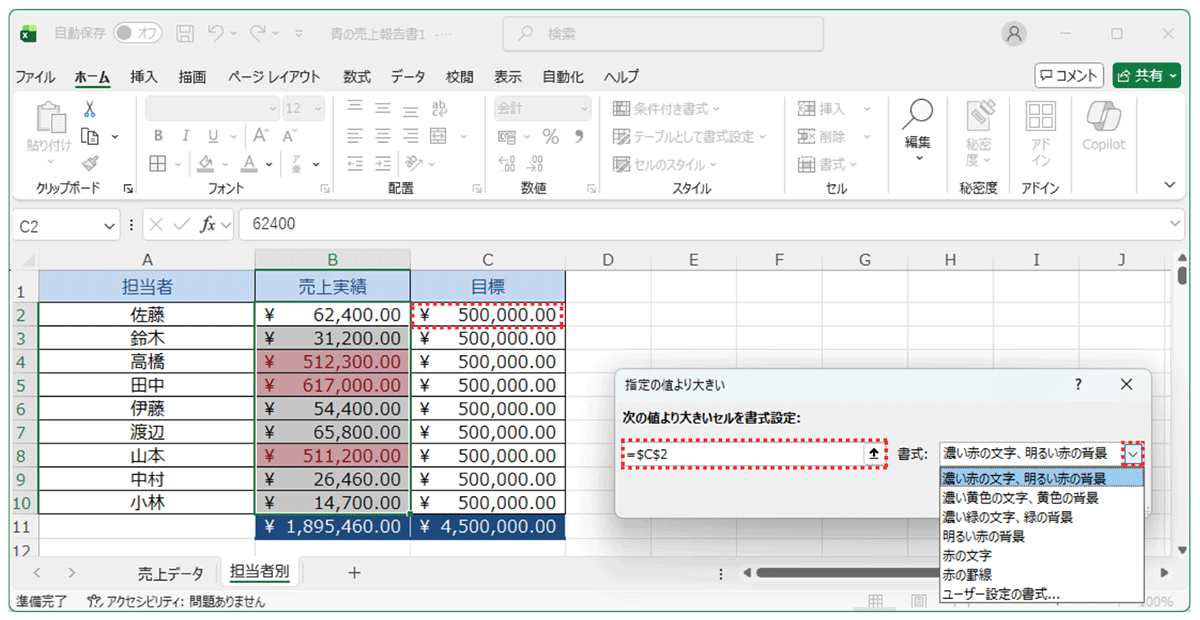
Task: Switch to the 挿入 ribbon tab
Action: point(142,76)
